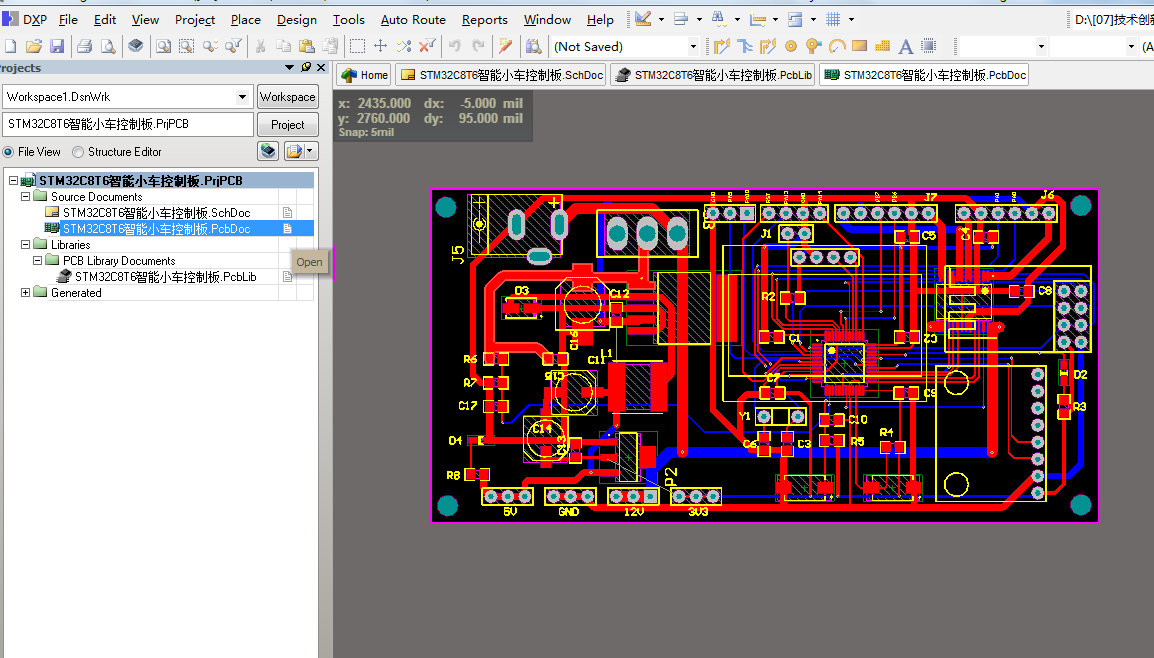Close the Projects panel
Image resolution: width=1154 pixels, height=658 pixels.
pos(321,67)
